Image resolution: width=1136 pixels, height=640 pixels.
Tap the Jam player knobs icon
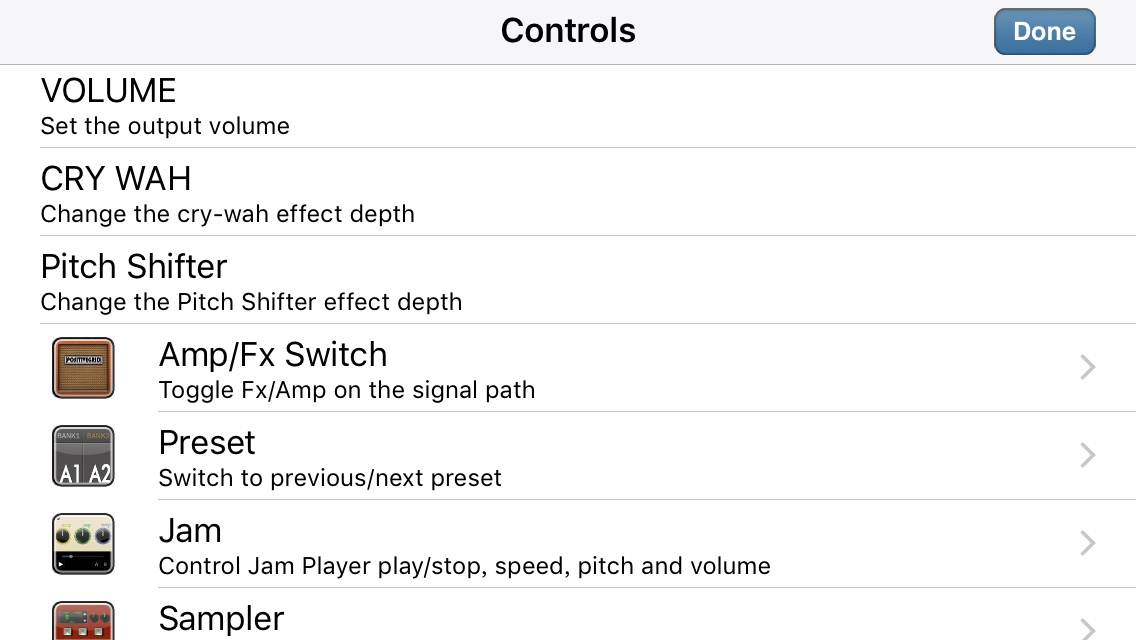coord(83,544)
